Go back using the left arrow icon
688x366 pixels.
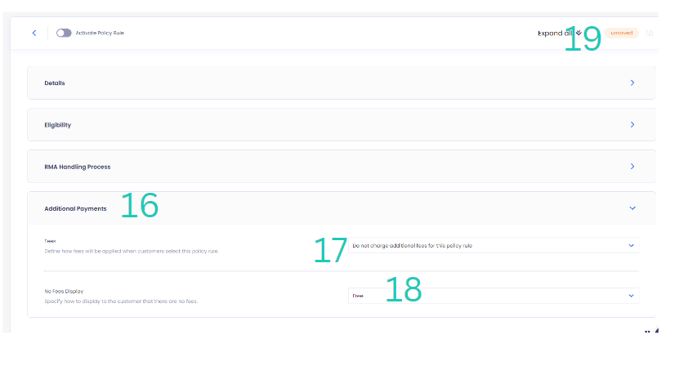point(34,33)
